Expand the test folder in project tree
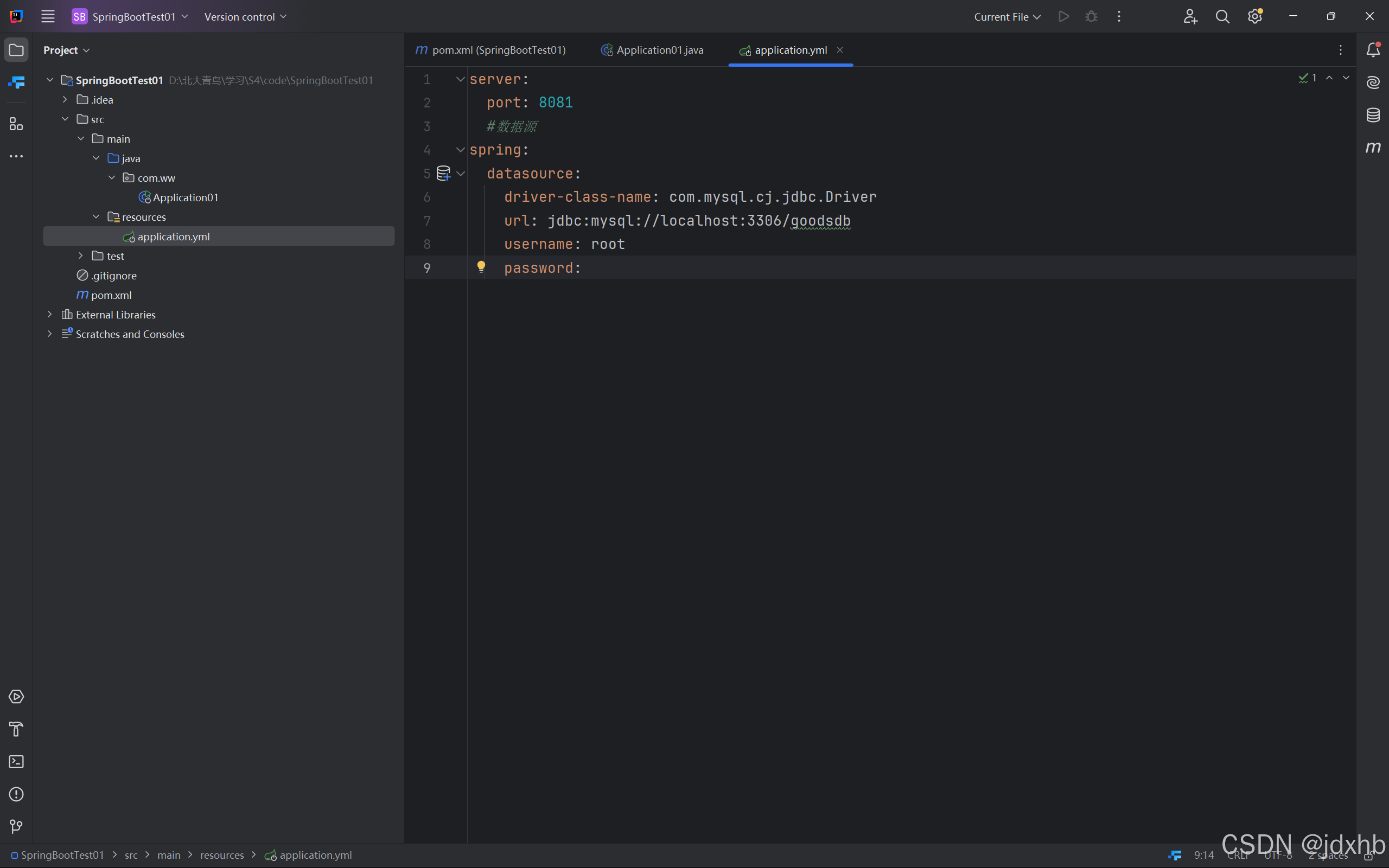The width and height of the screenshot is (1389, 868). [x=80, y=256]
